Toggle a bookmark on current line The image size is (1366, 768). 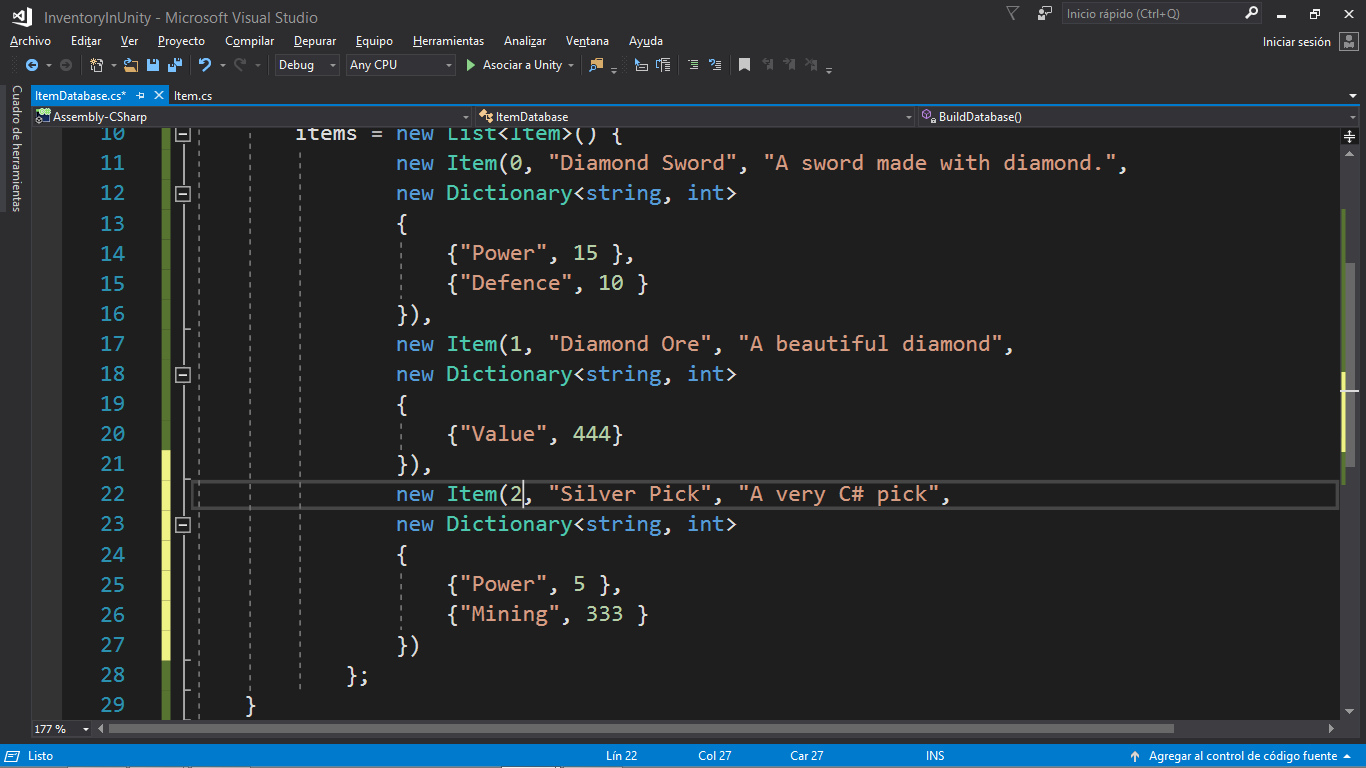745,65
